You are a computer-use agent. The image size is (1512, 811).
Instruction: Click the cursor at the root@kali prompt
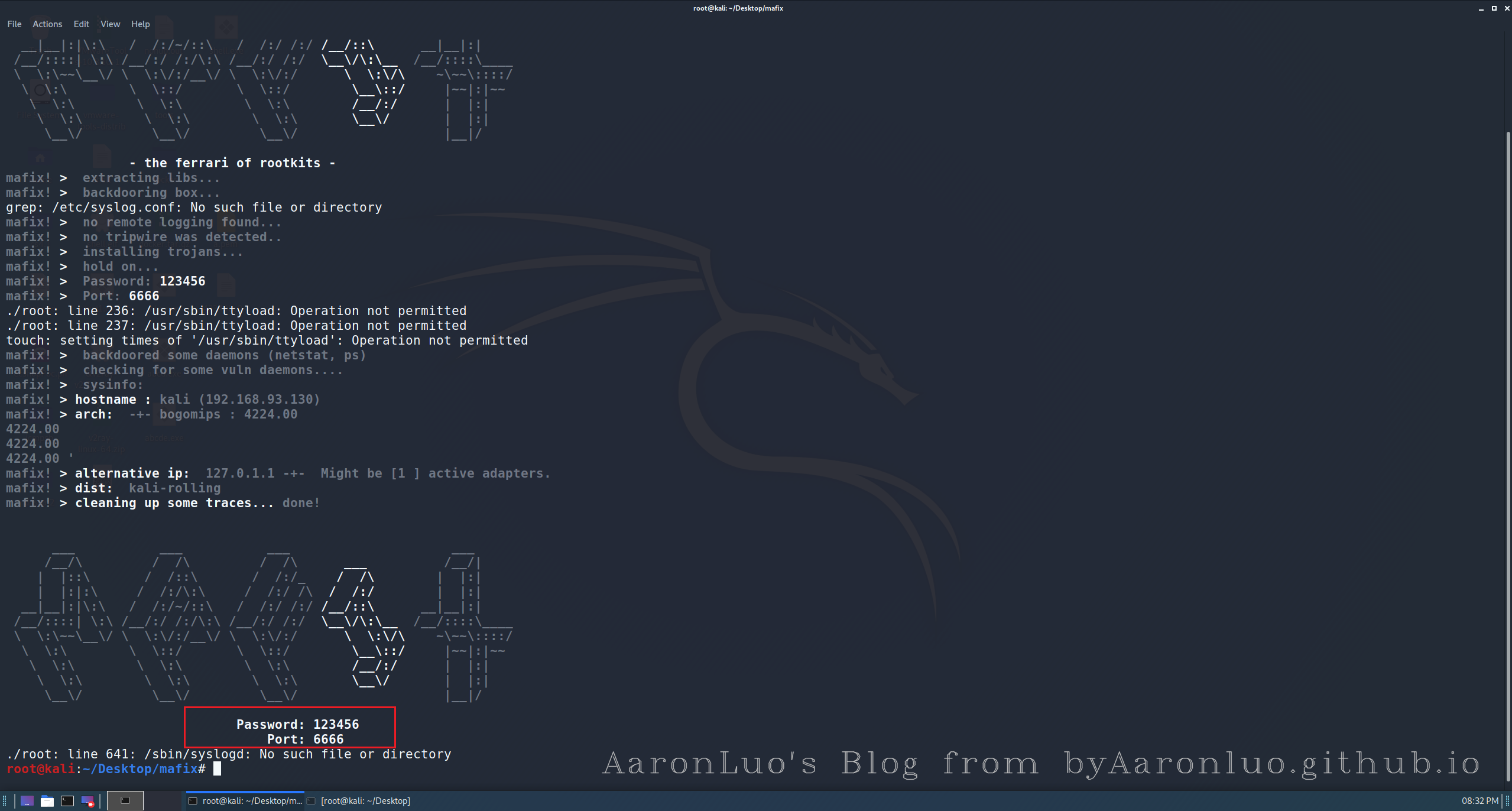click(217, 768)
